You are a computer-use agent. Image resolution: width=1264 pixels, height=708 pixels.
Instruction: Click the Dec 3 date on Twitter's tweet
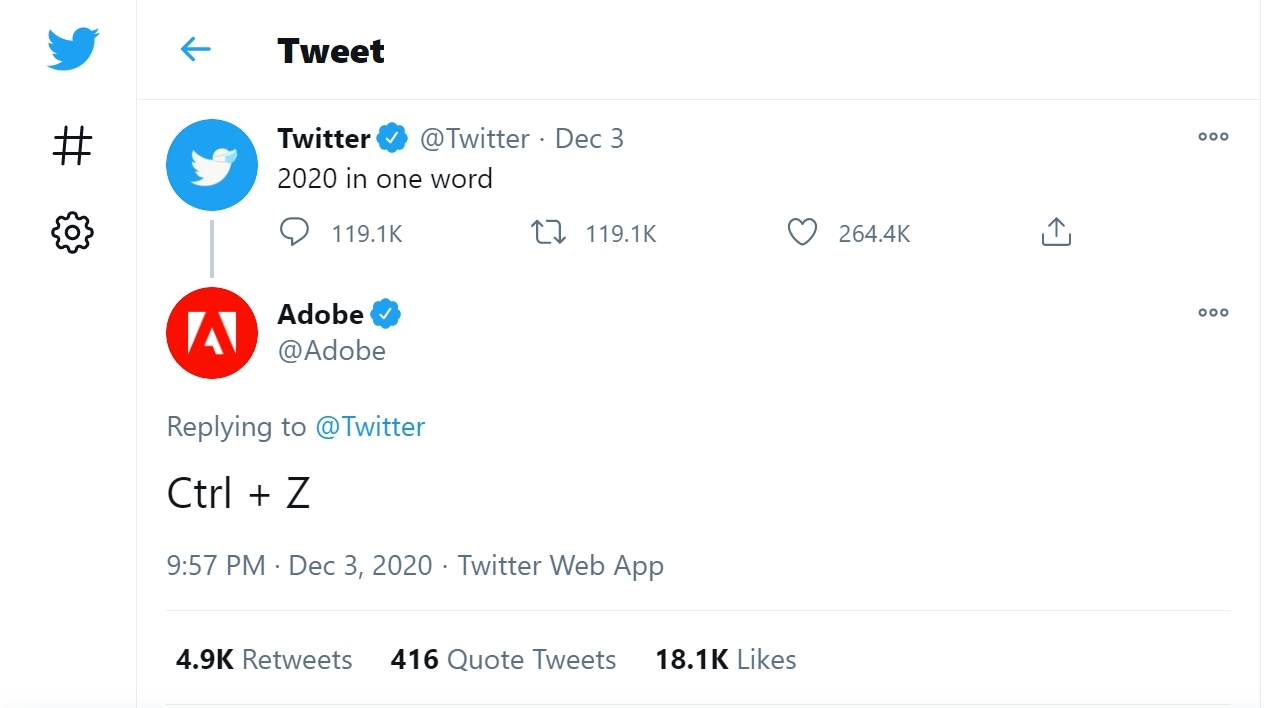tap(589, 139)
